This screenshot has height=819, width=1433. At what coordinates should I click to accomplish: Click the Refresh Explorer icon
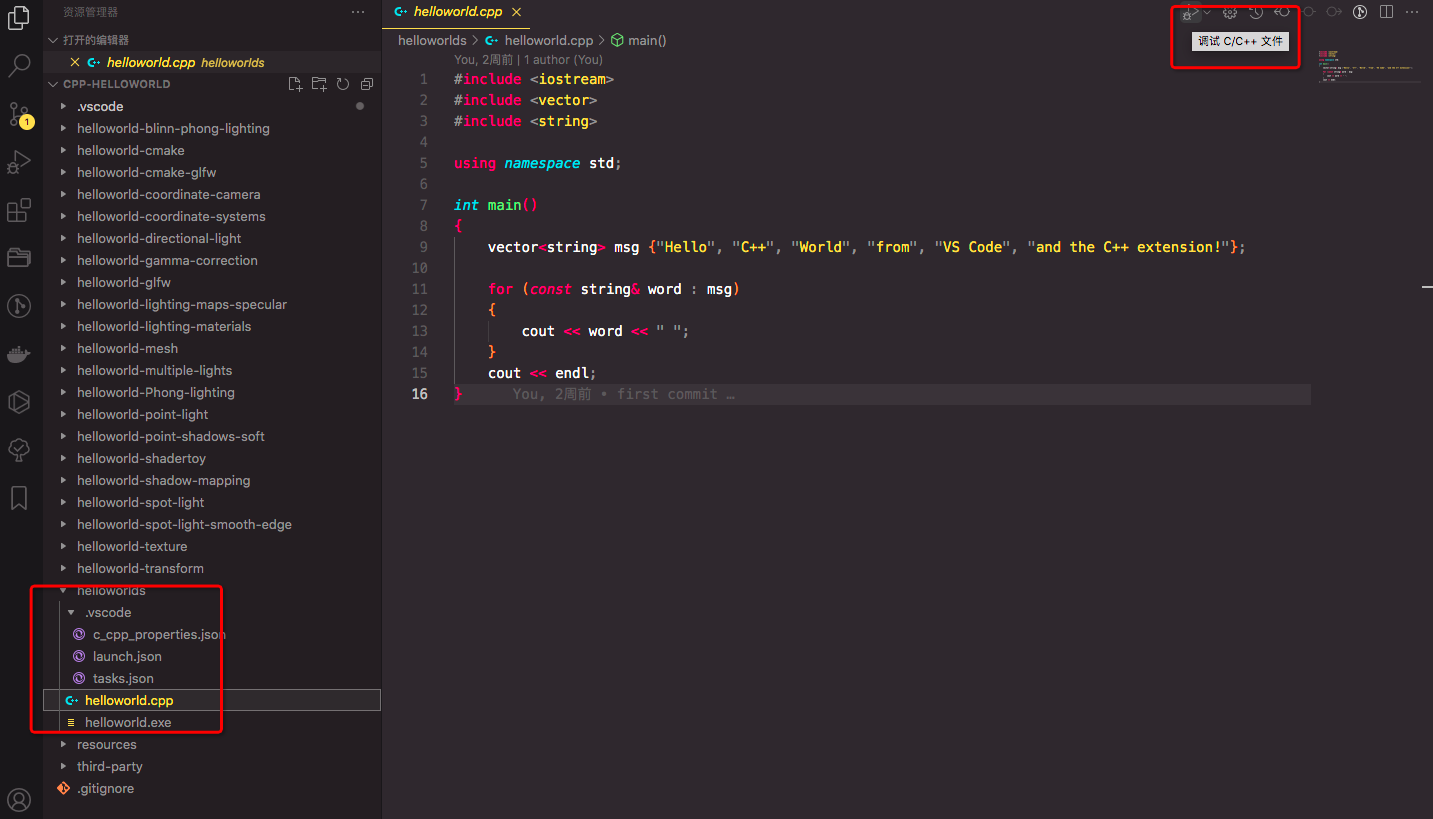343,84
